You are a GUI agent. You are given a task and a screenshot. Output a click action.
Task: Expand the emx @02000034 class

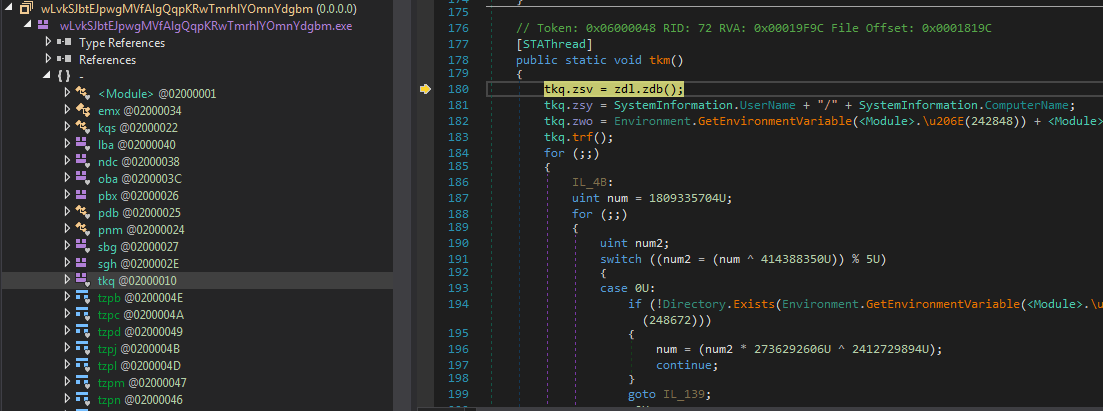(67, 110)
